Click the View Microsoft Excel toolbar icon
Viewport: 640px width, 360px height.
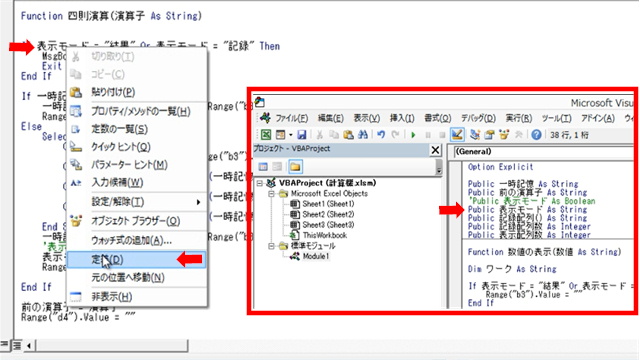(266, 134)
